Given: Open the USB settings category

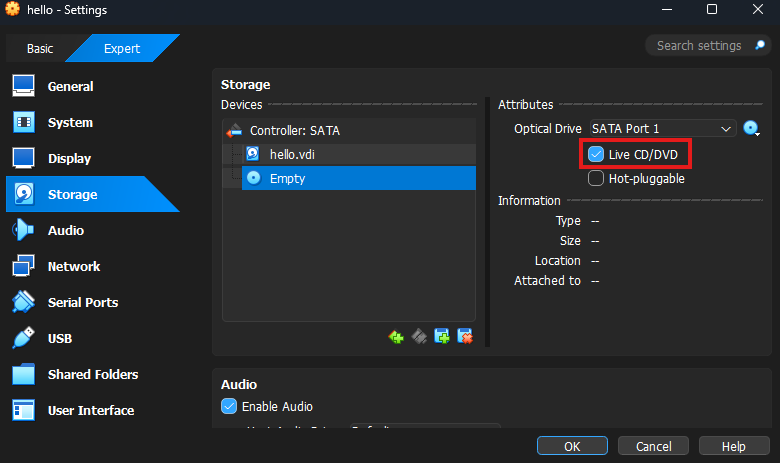Looking at the screenshot, I should click(x=60, y=338).
